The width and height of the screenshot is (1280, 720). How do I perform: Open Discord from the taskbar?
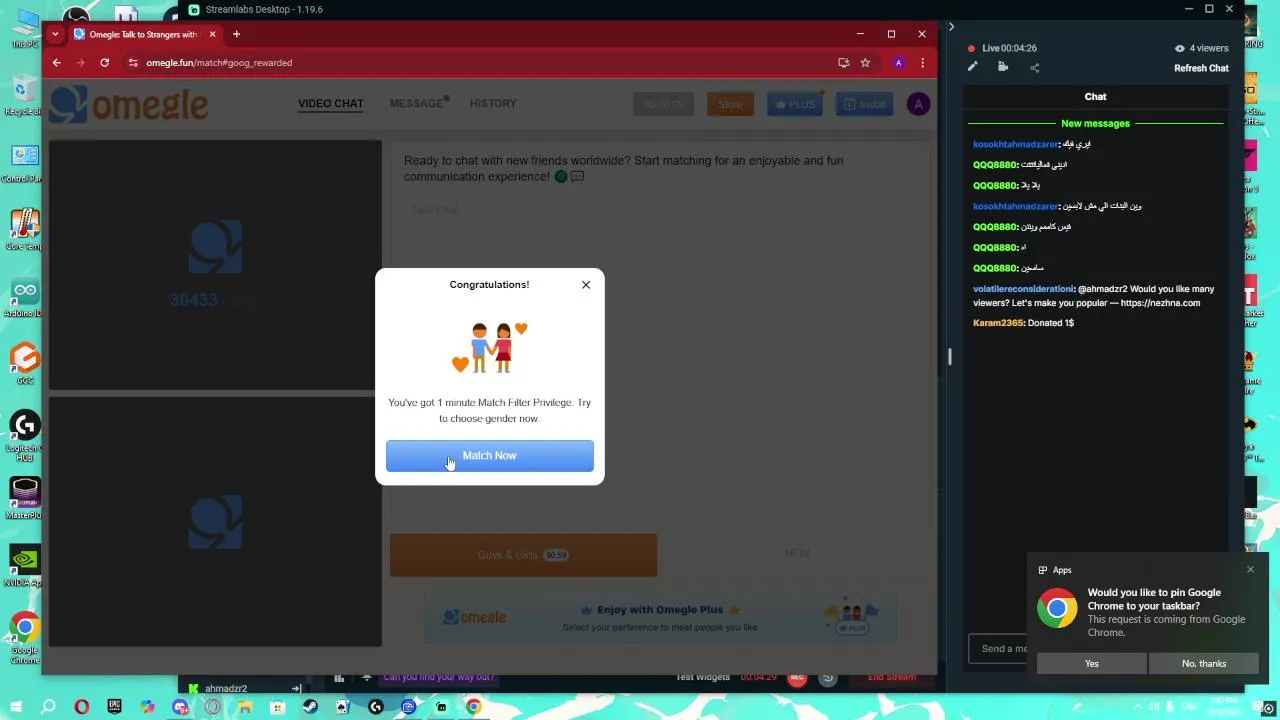(180, 707)
